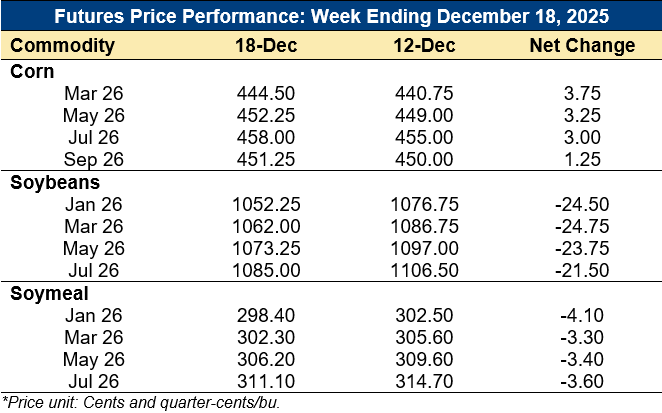Select the Corn Sep 26 row label
This screenshot has height=413, width=662.
92,159
